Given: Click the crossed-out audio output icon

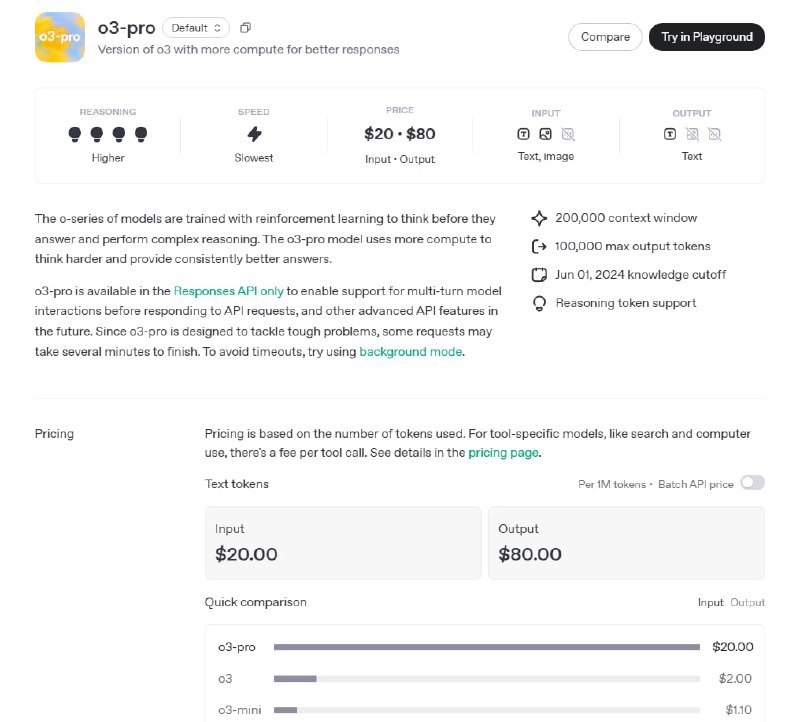Looking at the screenshot, I should (x=713, y=133).
